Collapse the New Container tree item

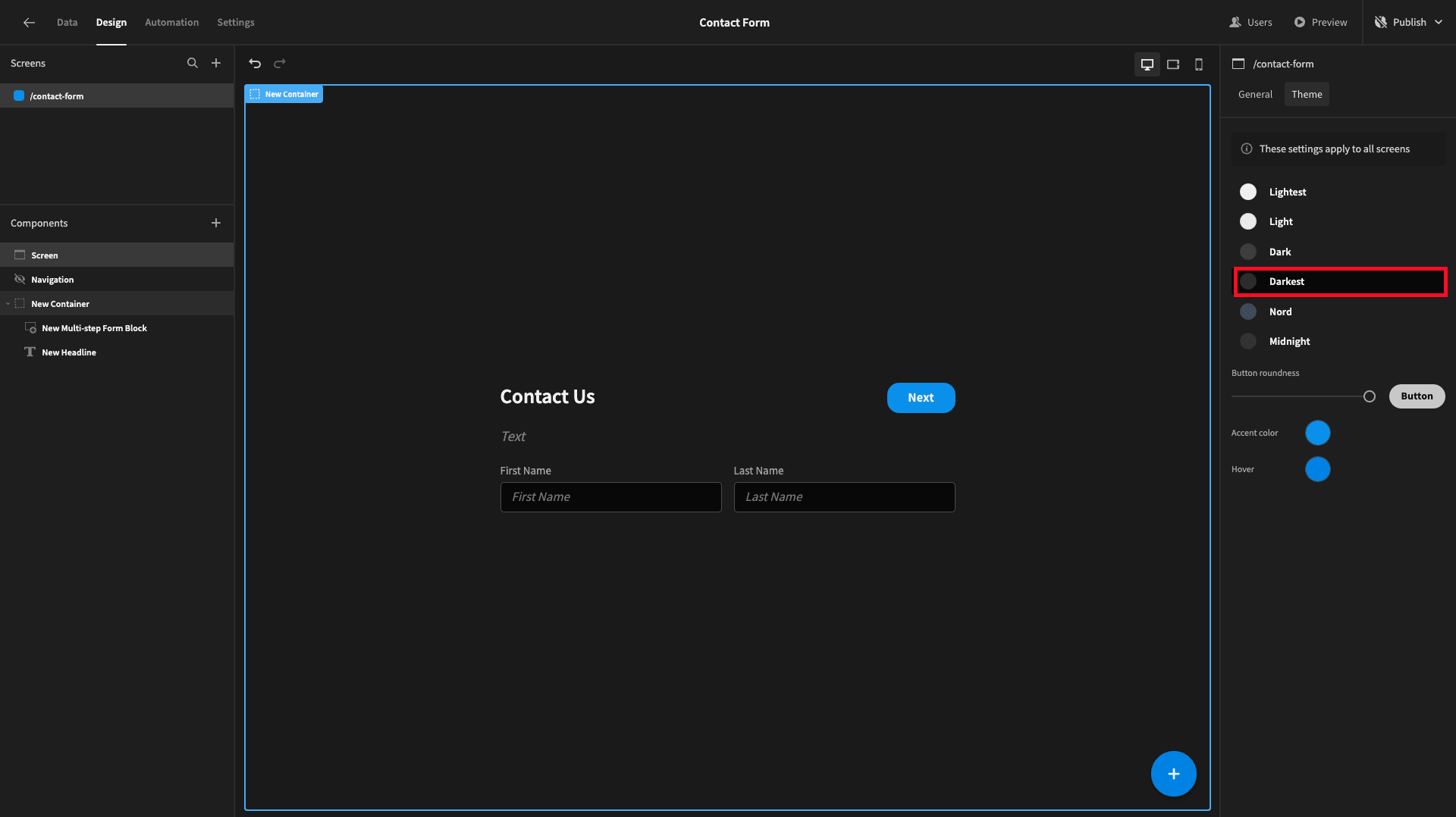(8, 304)
